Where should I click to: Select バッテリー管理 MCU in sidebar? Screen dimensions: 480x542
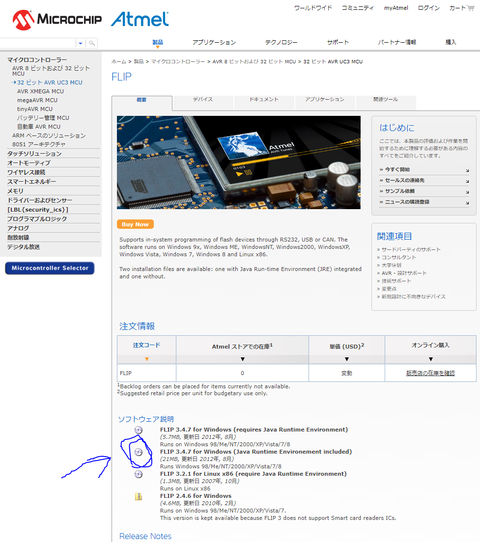pyautogui.click(x=43, y=118)
